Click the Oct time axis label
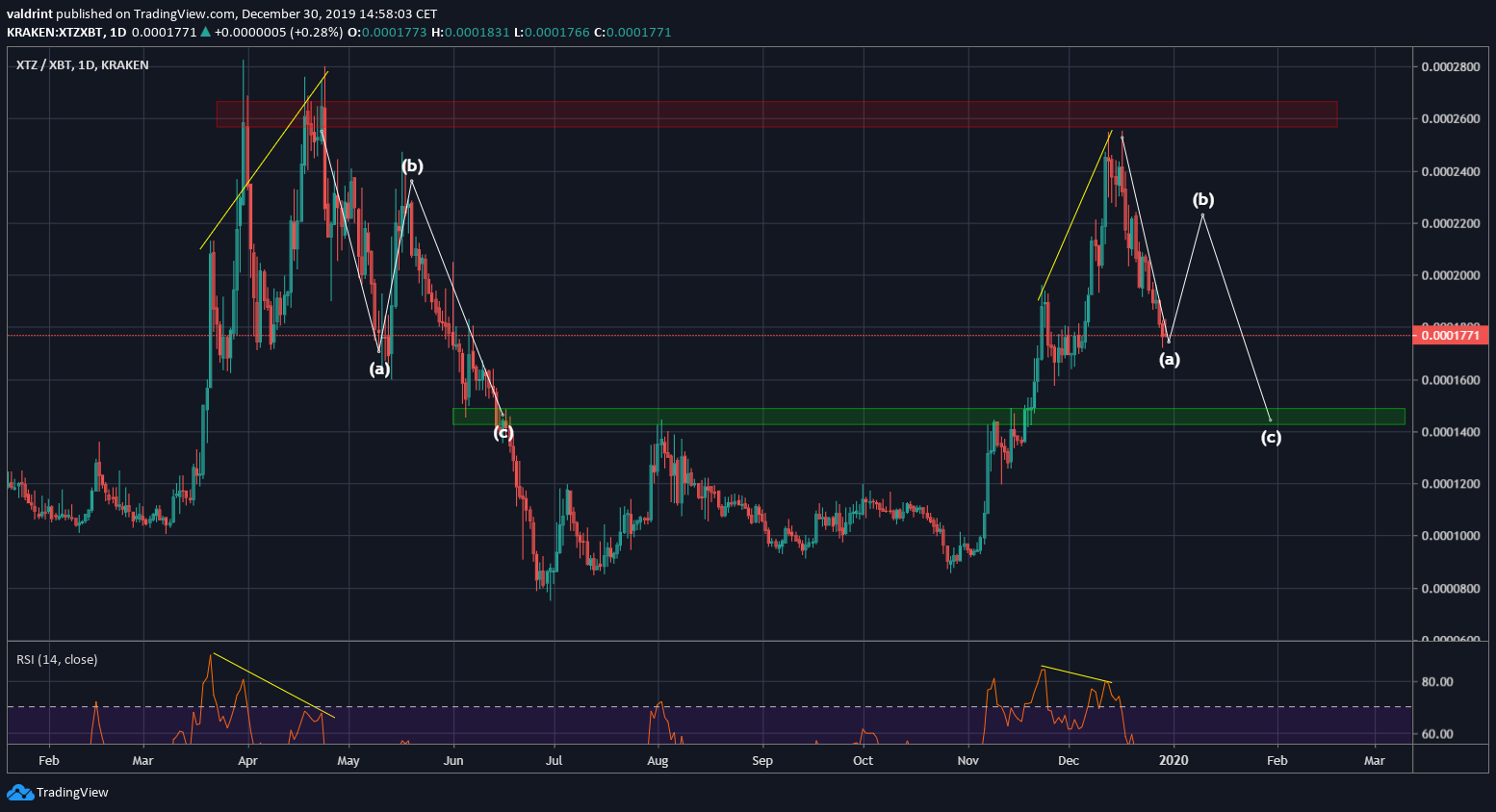 864,761
